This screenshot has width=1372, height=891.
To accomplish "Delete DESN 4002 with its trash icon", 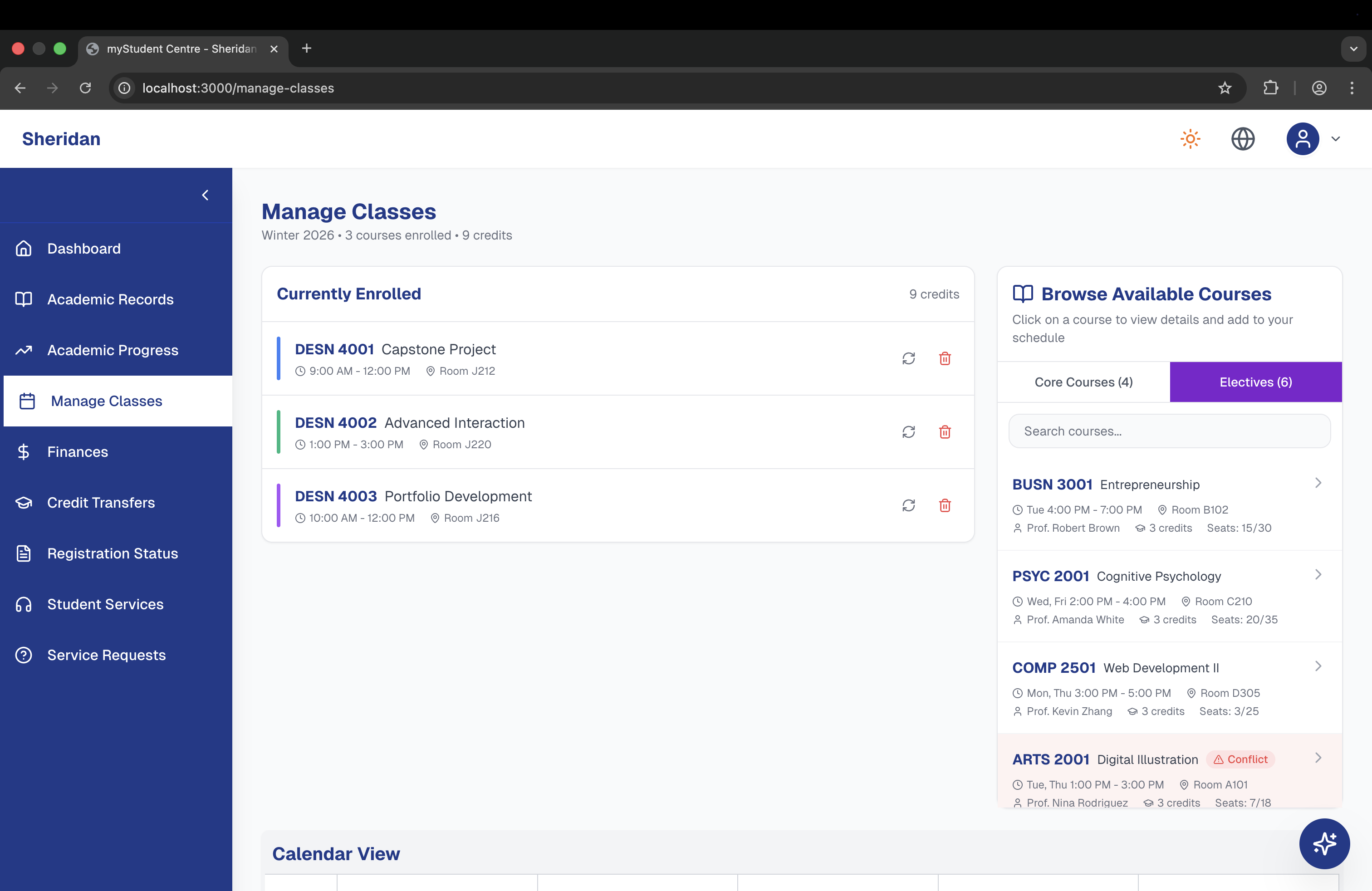I will click(x=945, y=432).
